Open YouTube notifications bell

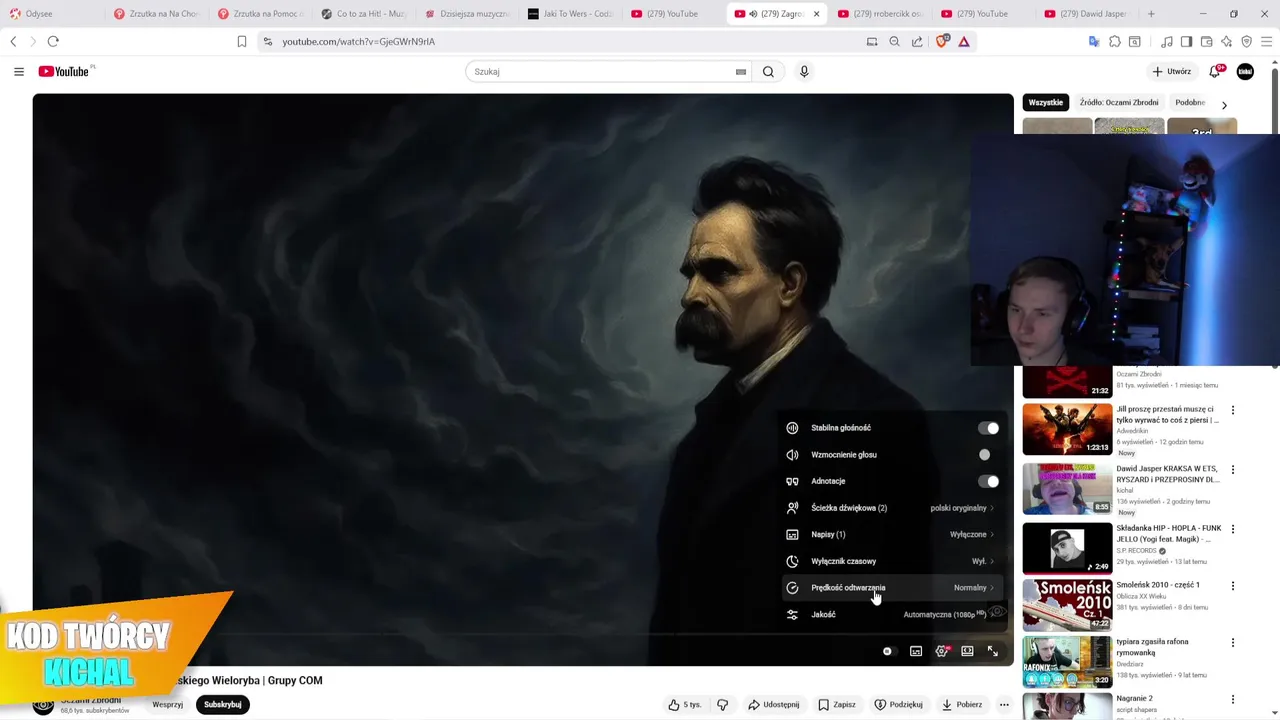click(x=1215, y=71)
